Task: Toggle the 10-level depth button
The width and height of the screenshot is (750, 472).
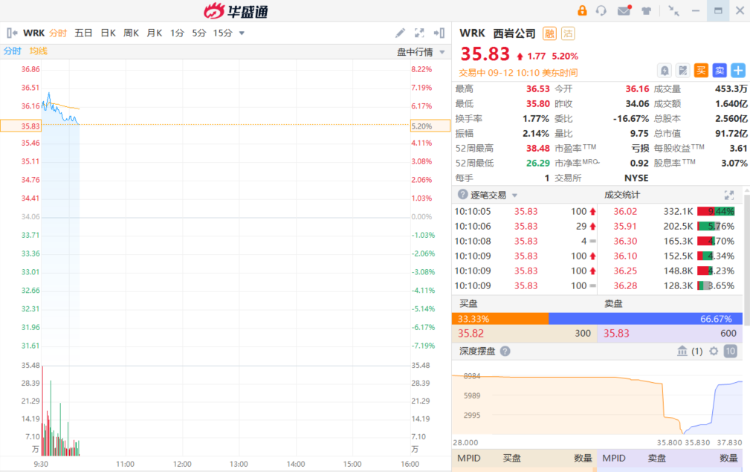Action: (730, 351)
